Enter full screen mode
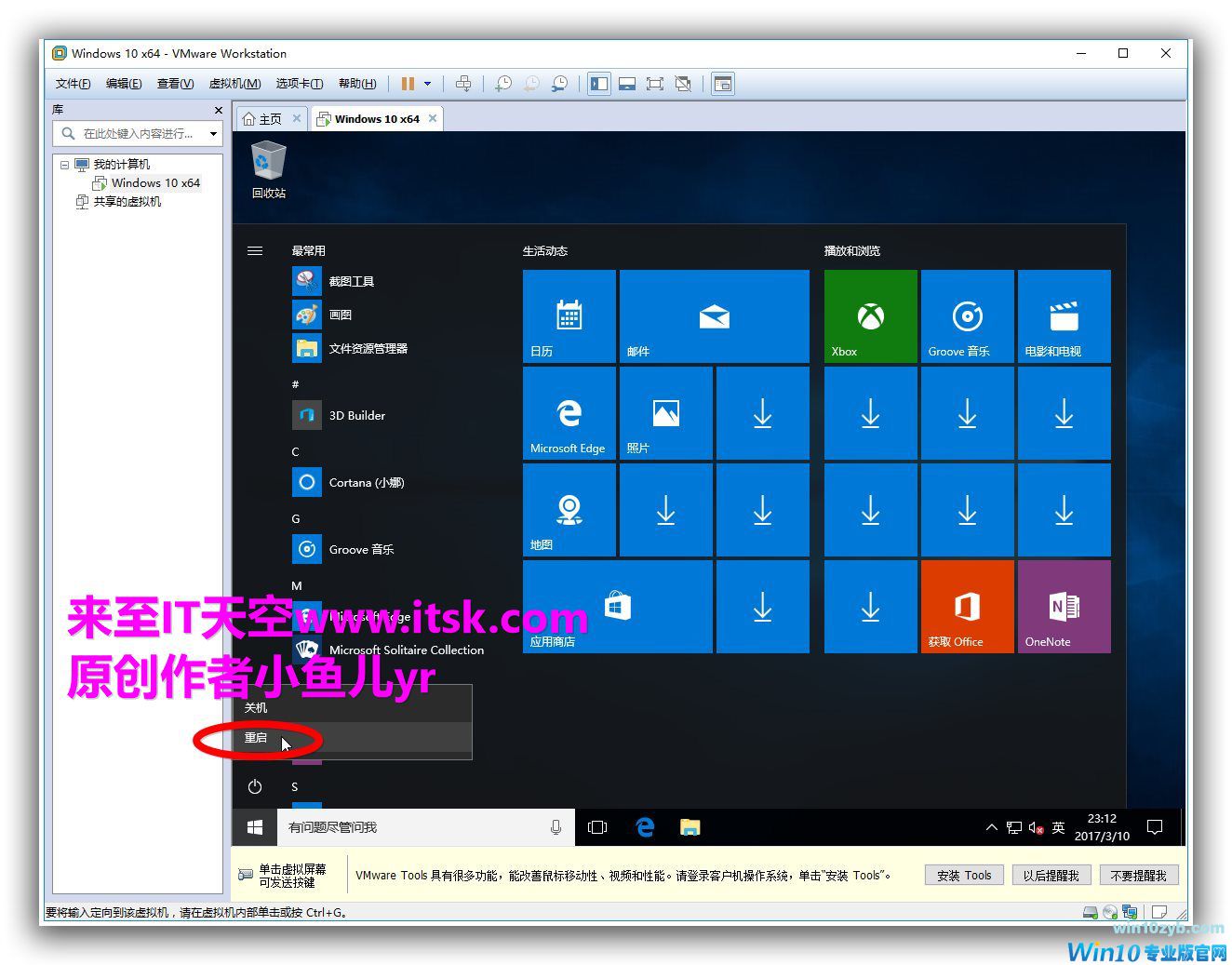Viewport: 1232px width, 965px height. [655, 84]
